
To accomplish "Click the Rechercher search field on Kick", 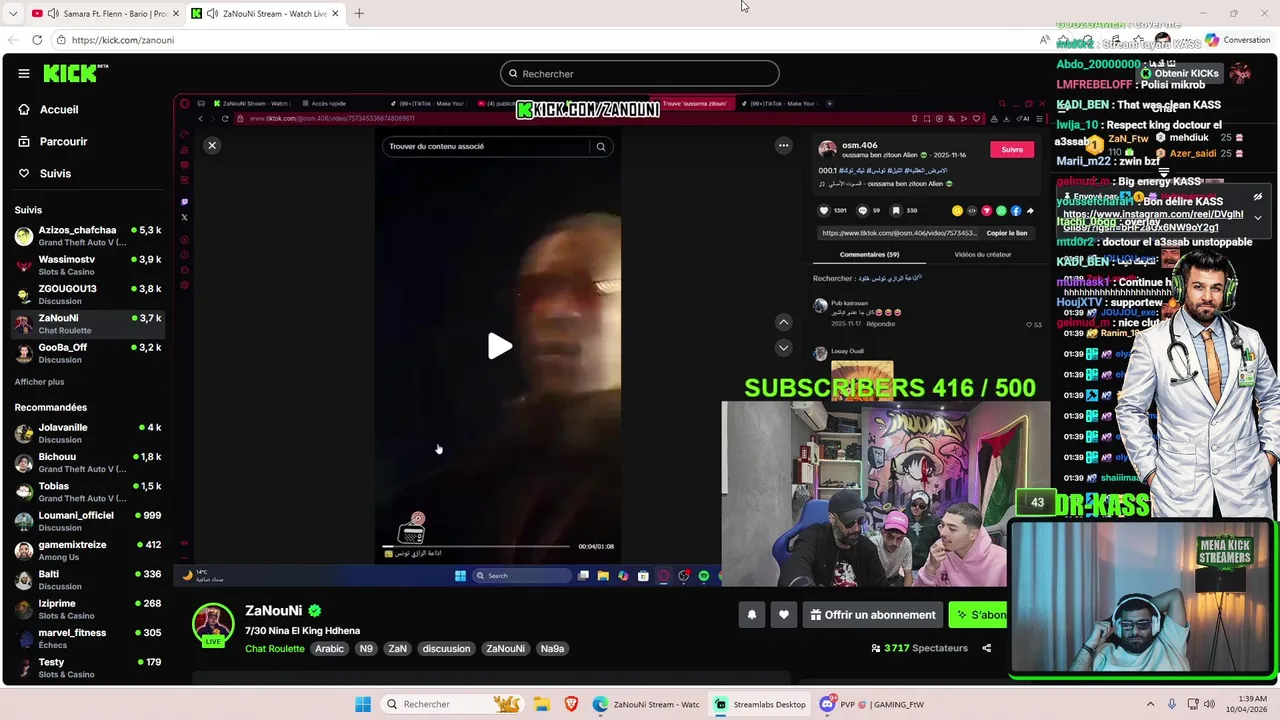I will click(640, 73).
